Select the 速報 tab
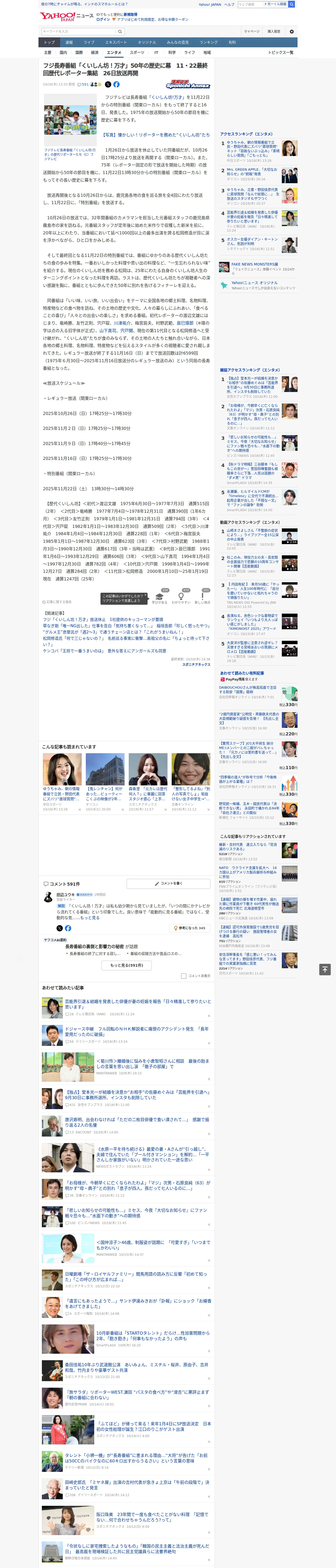This screenshot has width=336, height=1568. click(69, 43)
